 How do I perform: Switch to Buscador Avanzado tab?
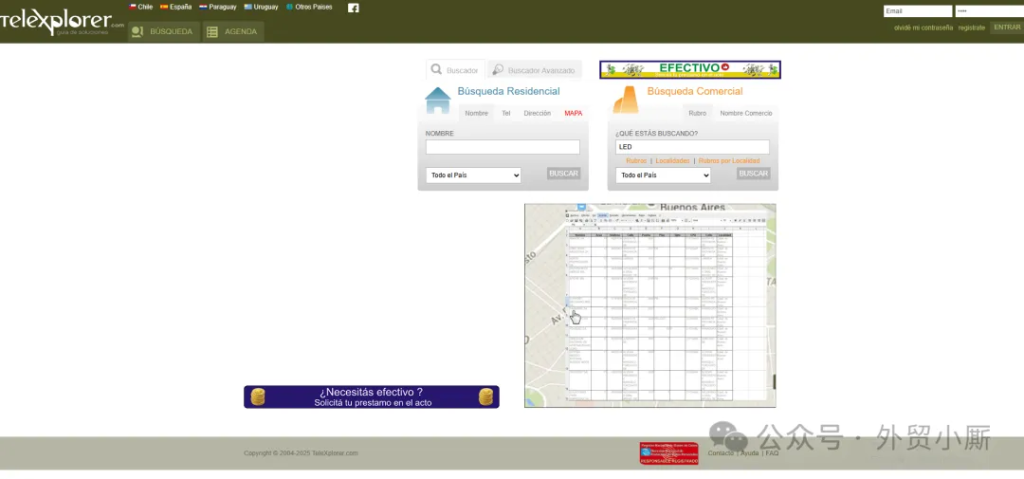tap(533, 70)
